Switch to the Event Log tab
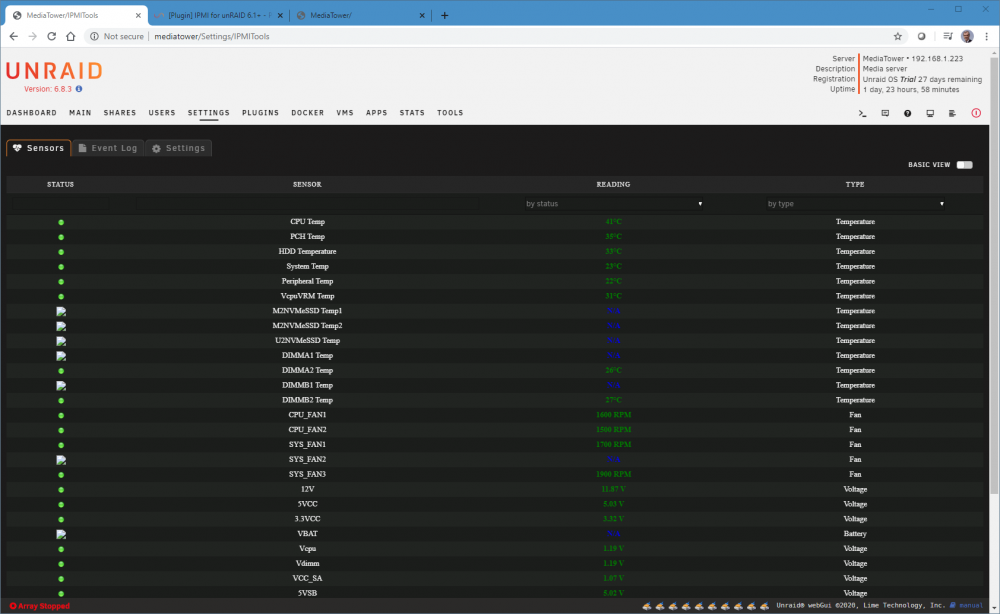Viewport: 1000px width, 614px height. pyautogui.click(x=108, y=148)
